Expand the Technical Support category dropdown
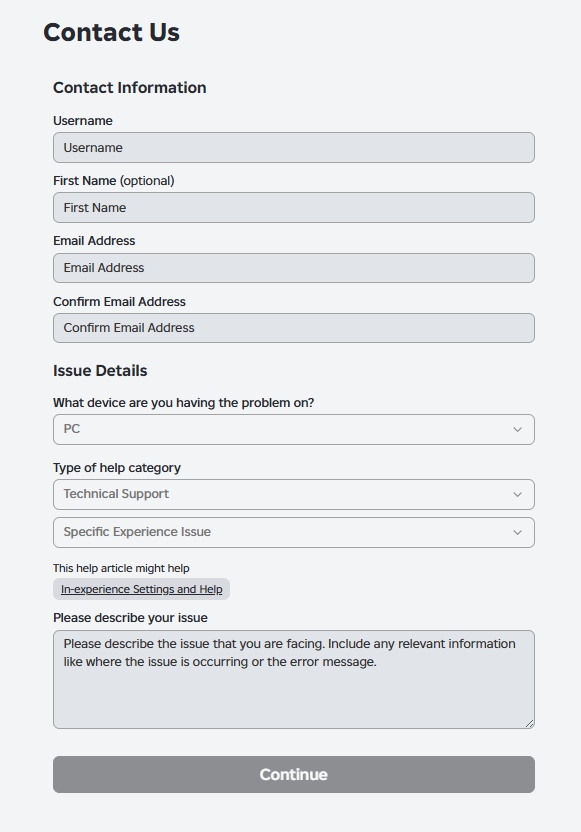Image resolution: width=581 pixels, height=832 pixels. click(293, 495)
